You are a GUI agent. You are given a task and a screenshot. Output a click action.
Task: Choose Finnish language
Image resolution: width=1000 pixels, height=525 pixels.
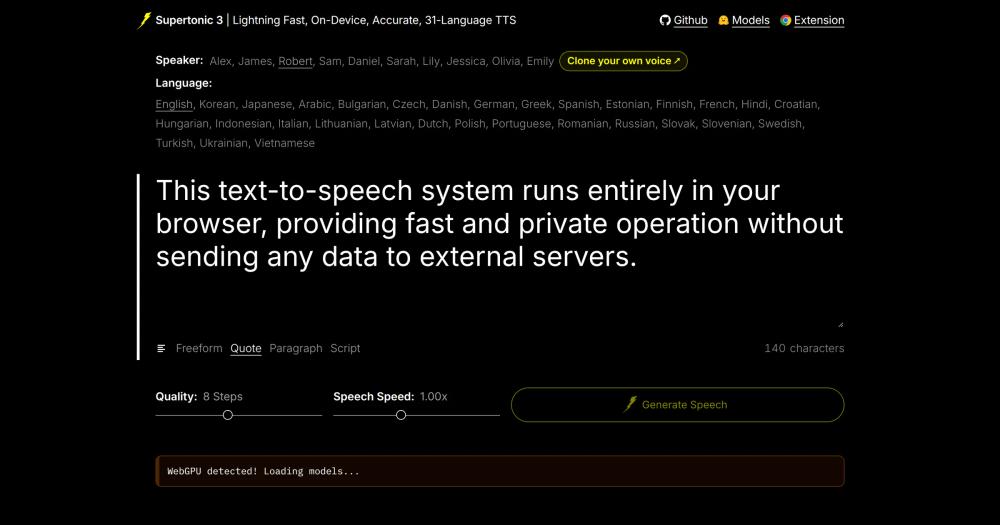(674, 104)
